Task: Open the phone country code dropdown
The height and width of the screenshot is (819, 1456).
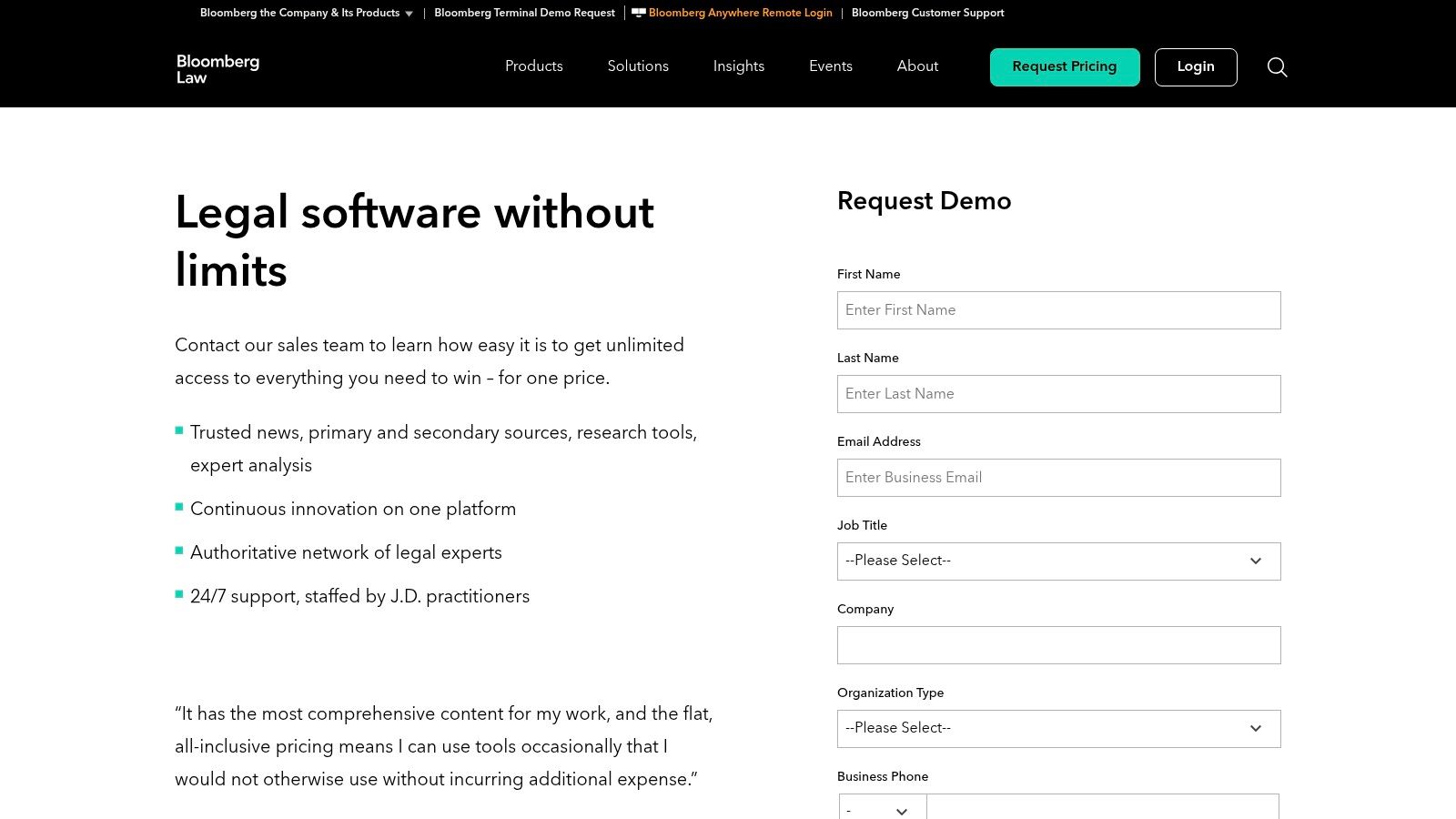Action: tap(882, 809)
